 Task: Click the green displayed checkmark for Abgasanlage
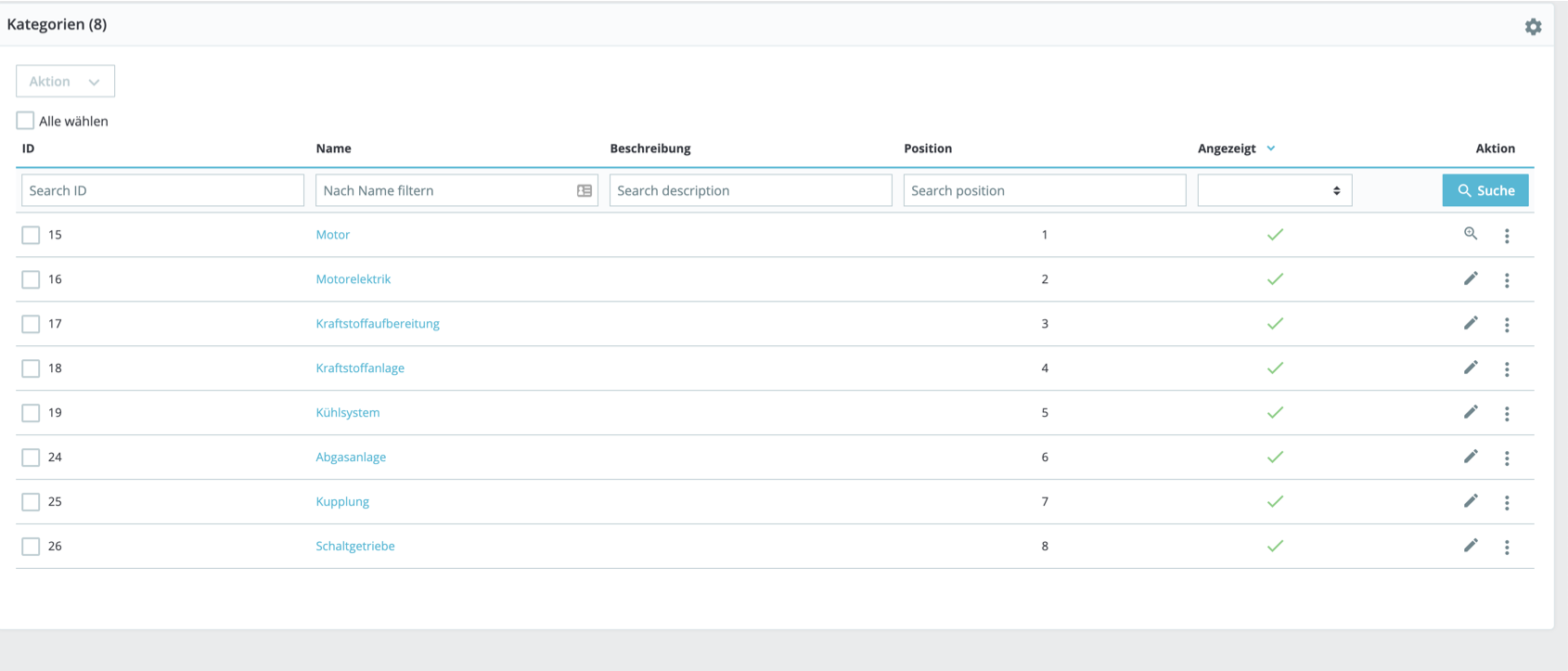pos(1275,457)
